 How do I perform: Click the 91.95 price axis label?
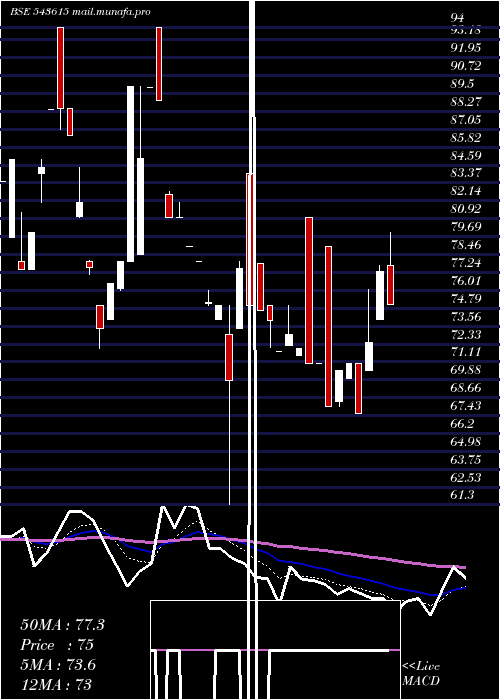pos(466,48)
